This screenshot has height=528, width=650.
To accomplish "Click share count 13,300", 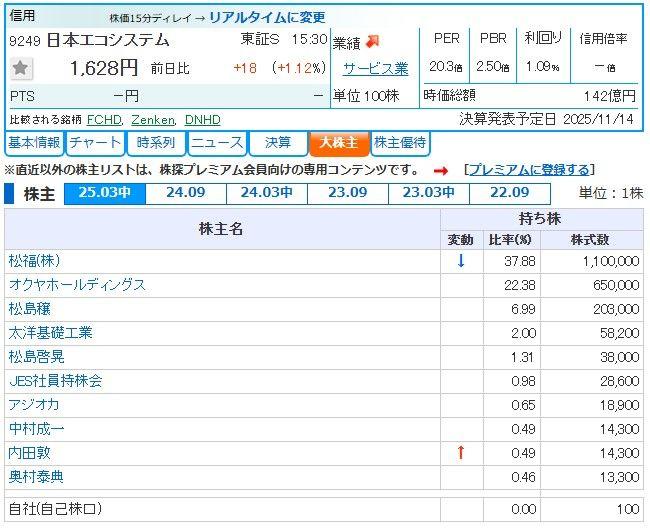I will (x=619, y=477).
